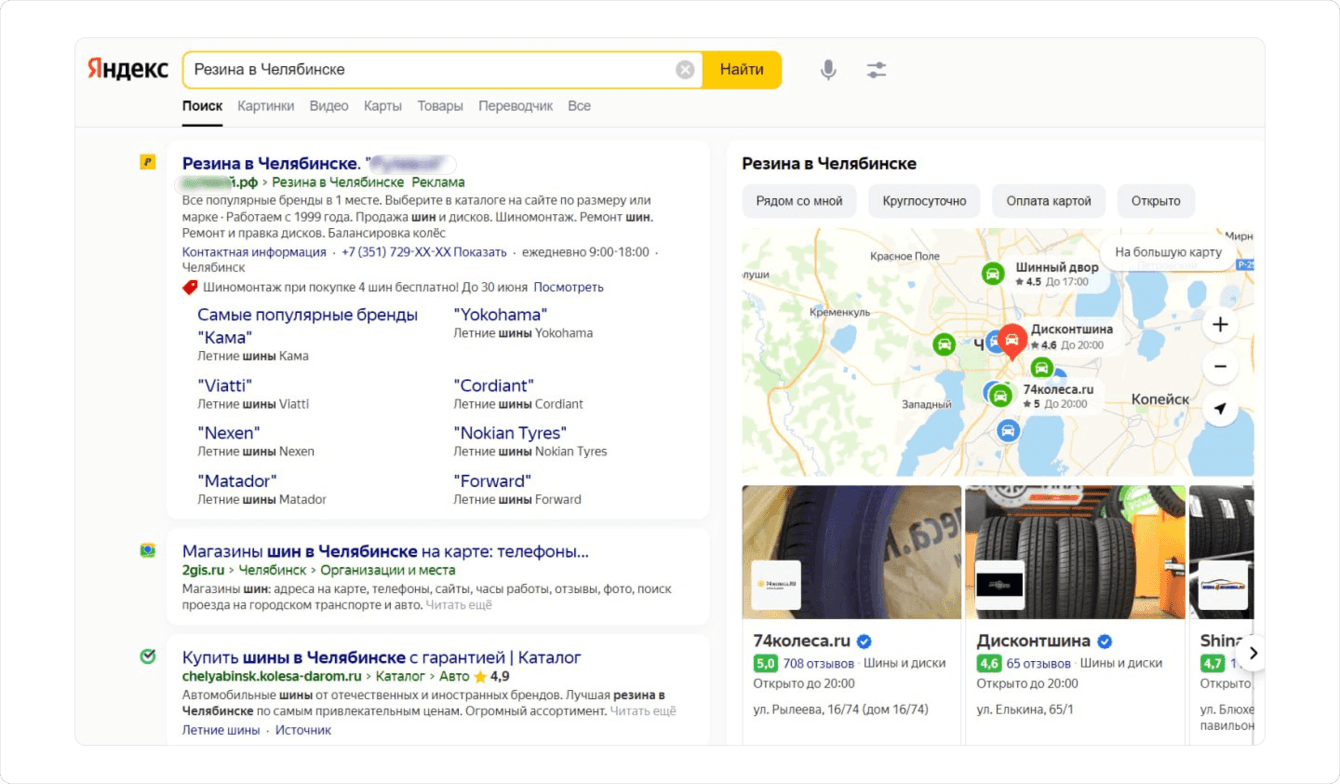Click chelyabinsk.kolesa-darom.ru domain link

point(270,676)
